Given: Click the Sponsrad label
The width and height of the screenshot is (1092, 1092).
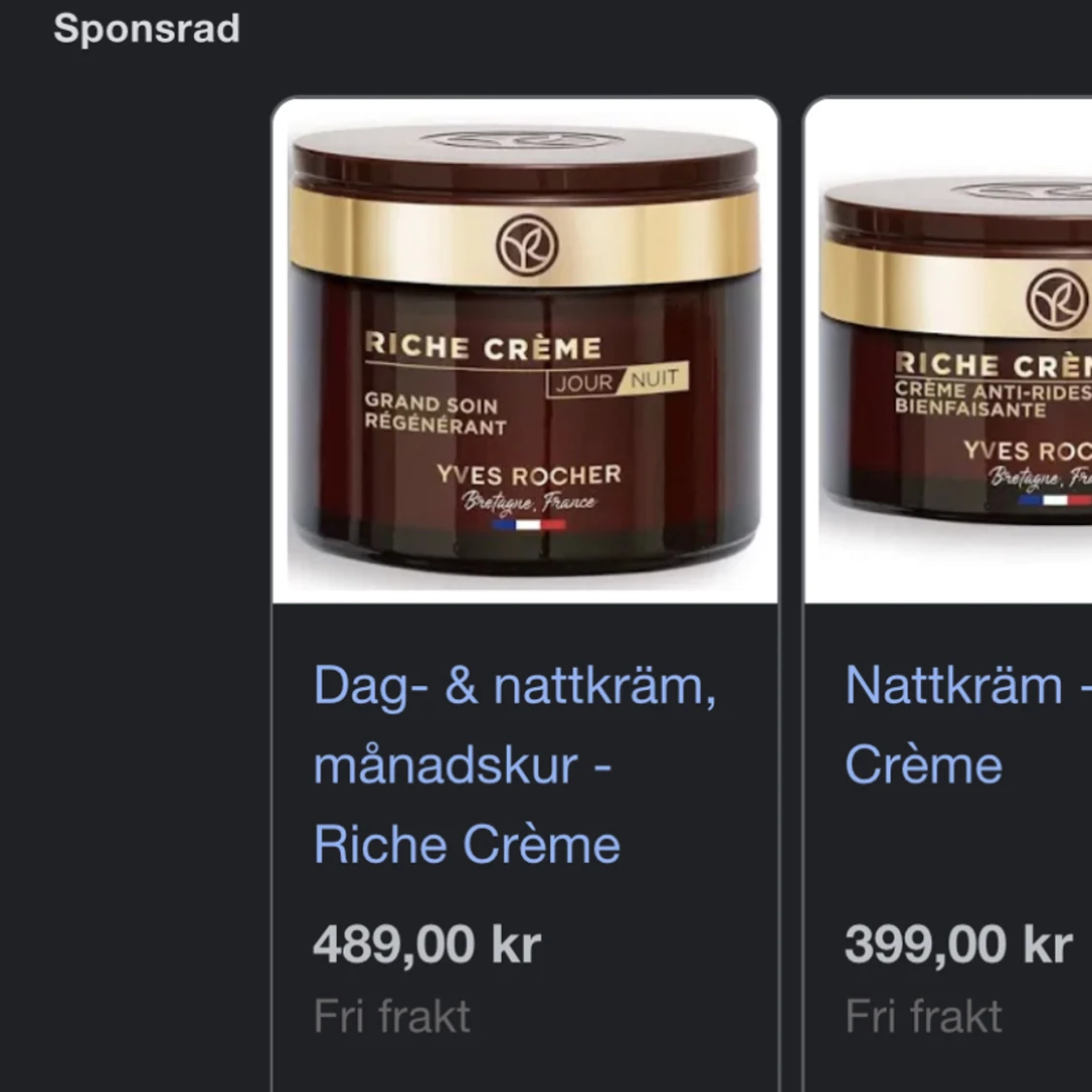Looking at the screenshot, I should point(147,28).
